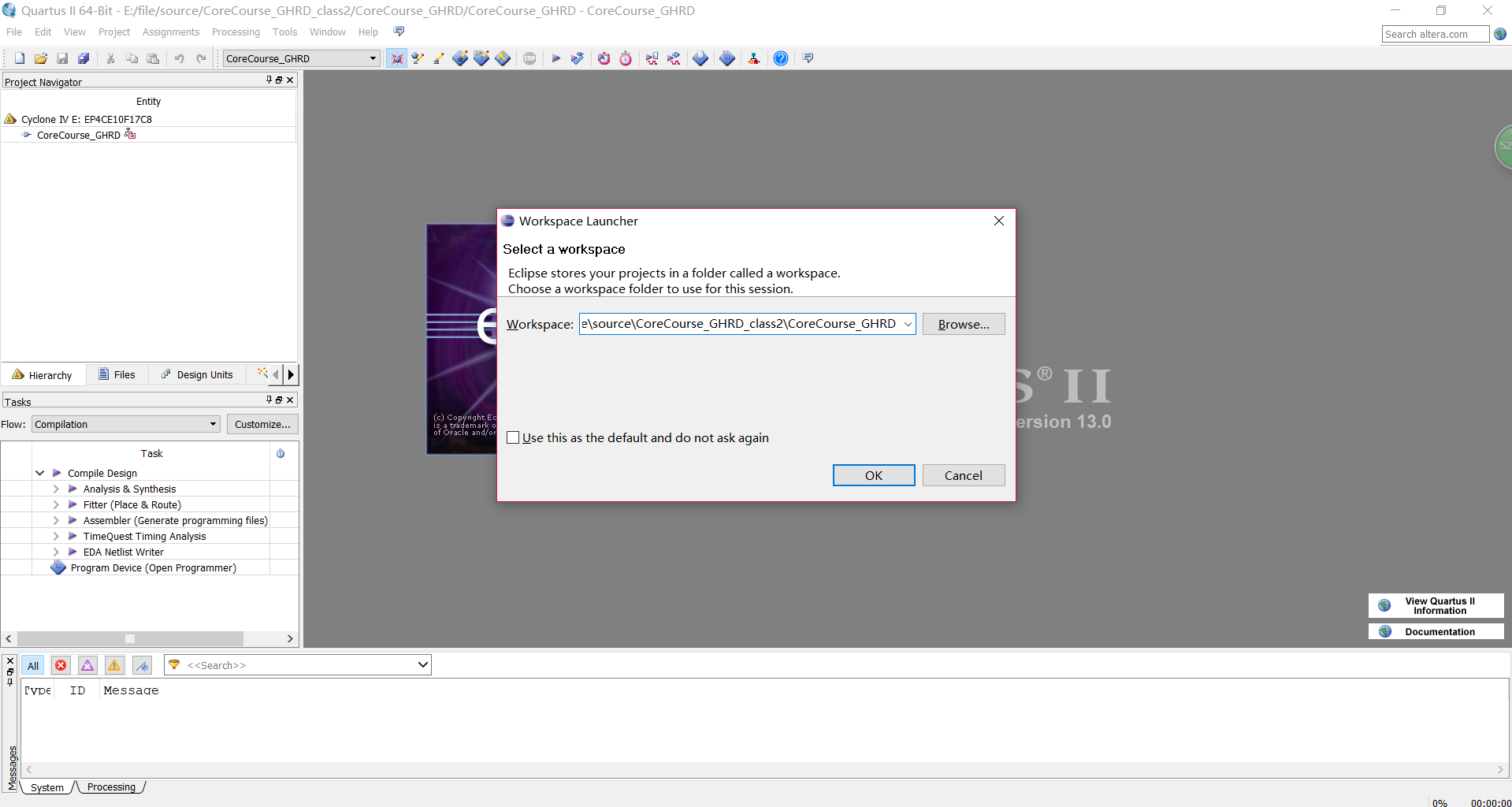The height and width of the screenshot is (807, 1512).
Task: Toggle the yellow warning message filter
Action: point(114,665)
